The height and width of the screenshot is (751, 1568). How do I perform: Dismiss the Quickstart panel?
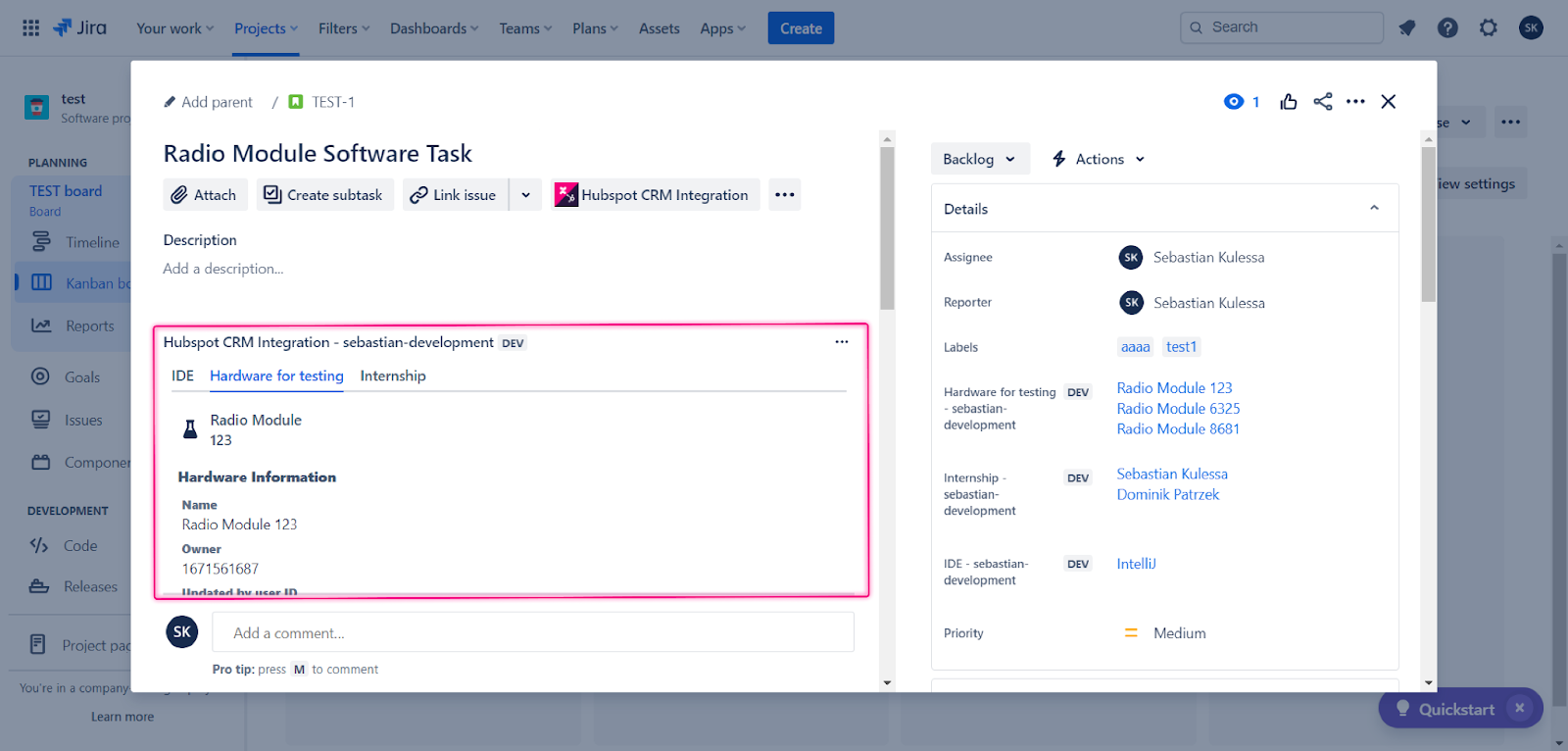pyautogui.click(x=1520, y=708)
